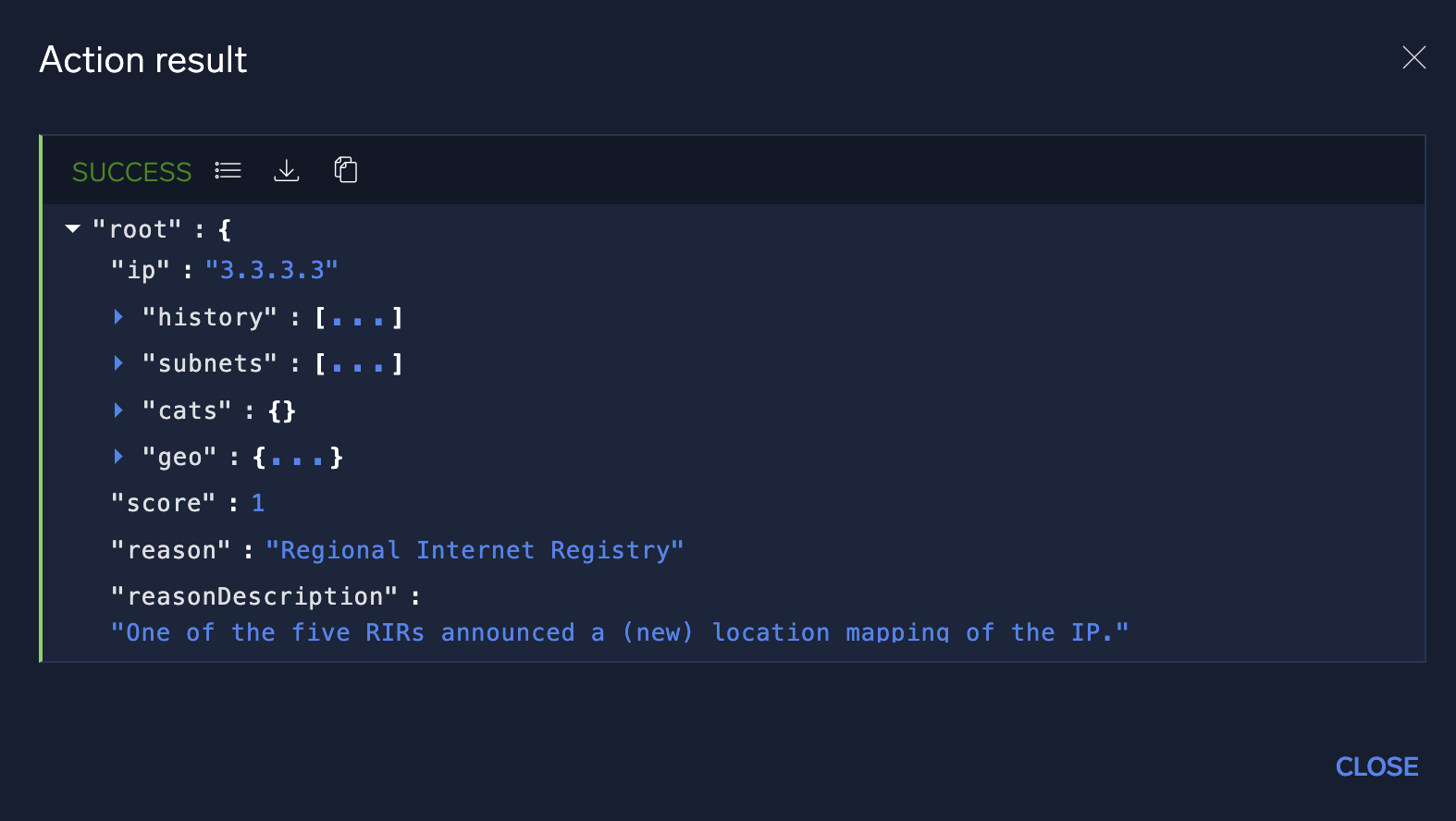Select the ip key in the tree
Image resolution: width=1456 pixels, height=821 pixels.
(x=139, y=269)
